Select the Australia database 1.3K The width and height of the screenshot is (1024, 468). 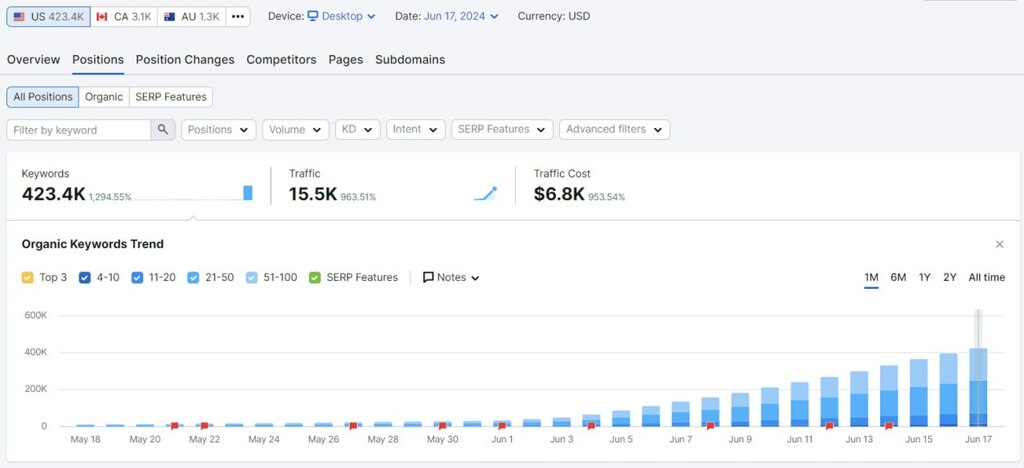click(x=192, y=17)
